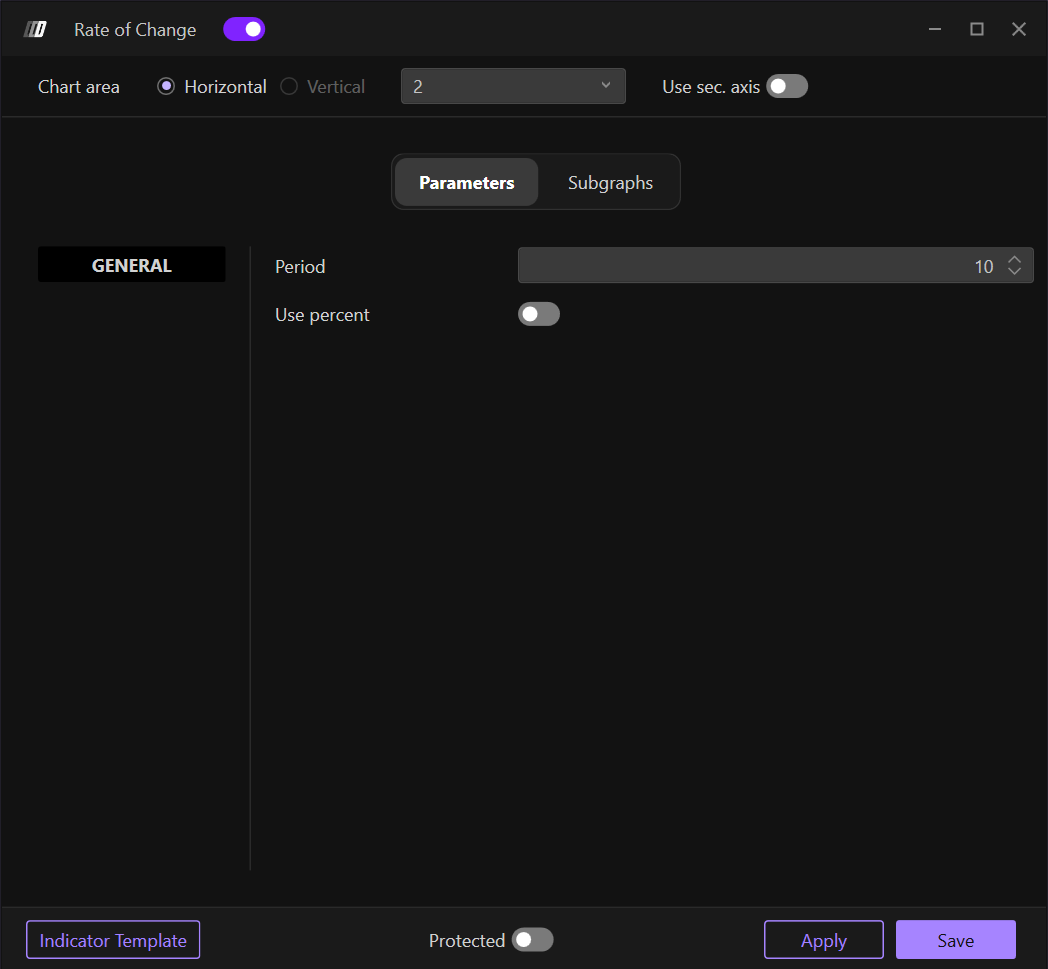Viewport: 1048px width, 969px height.
Task: Turn on the Use percent toggle
Action: click(539, 315)
